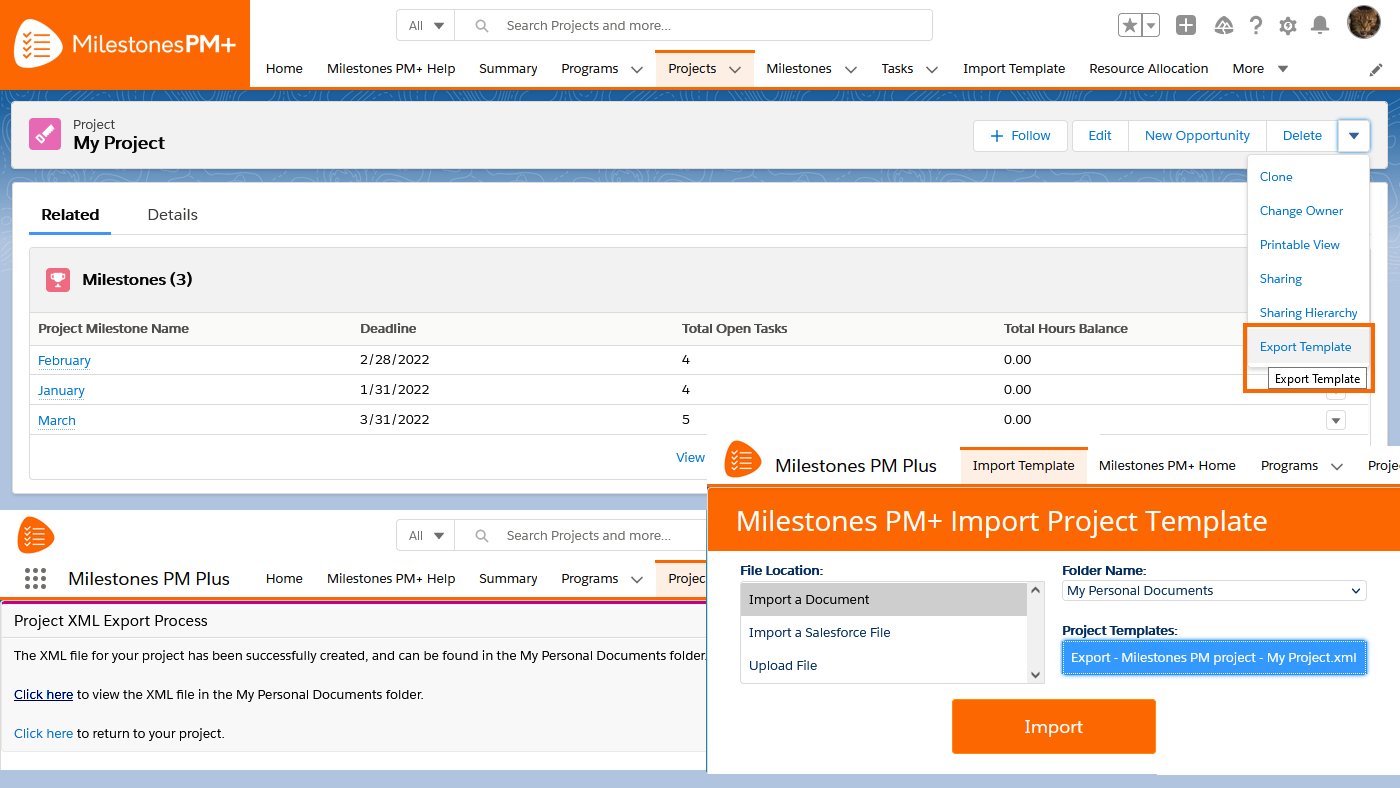Click the pencil edit icon near the tabs
The image size is (1400, 788).
(x=1376, y=68)
